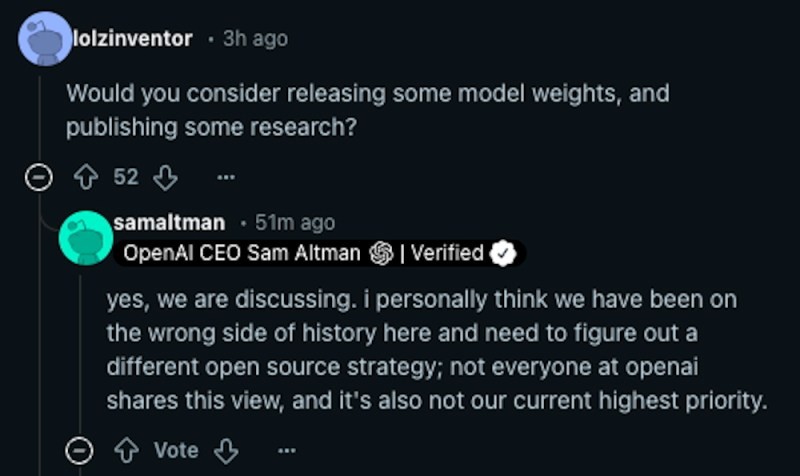This screenshot has height=476, width=800.
Task: Open more options for samaltman's reply
Action: pos(286,451)
